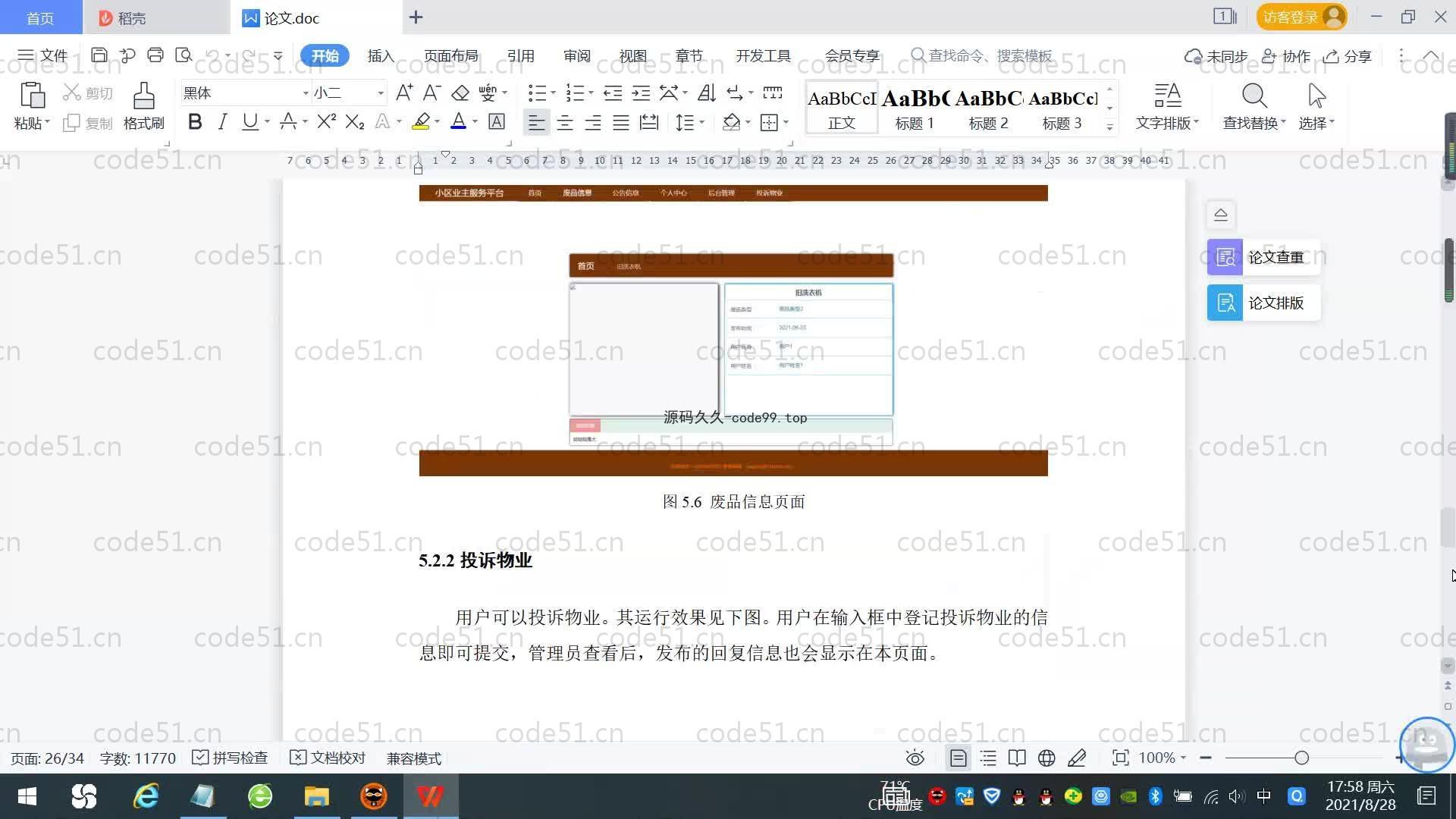Viewport: 1456px width, 819px height.
Task: Switch to web layout view icon
Action: (1046, 758)
